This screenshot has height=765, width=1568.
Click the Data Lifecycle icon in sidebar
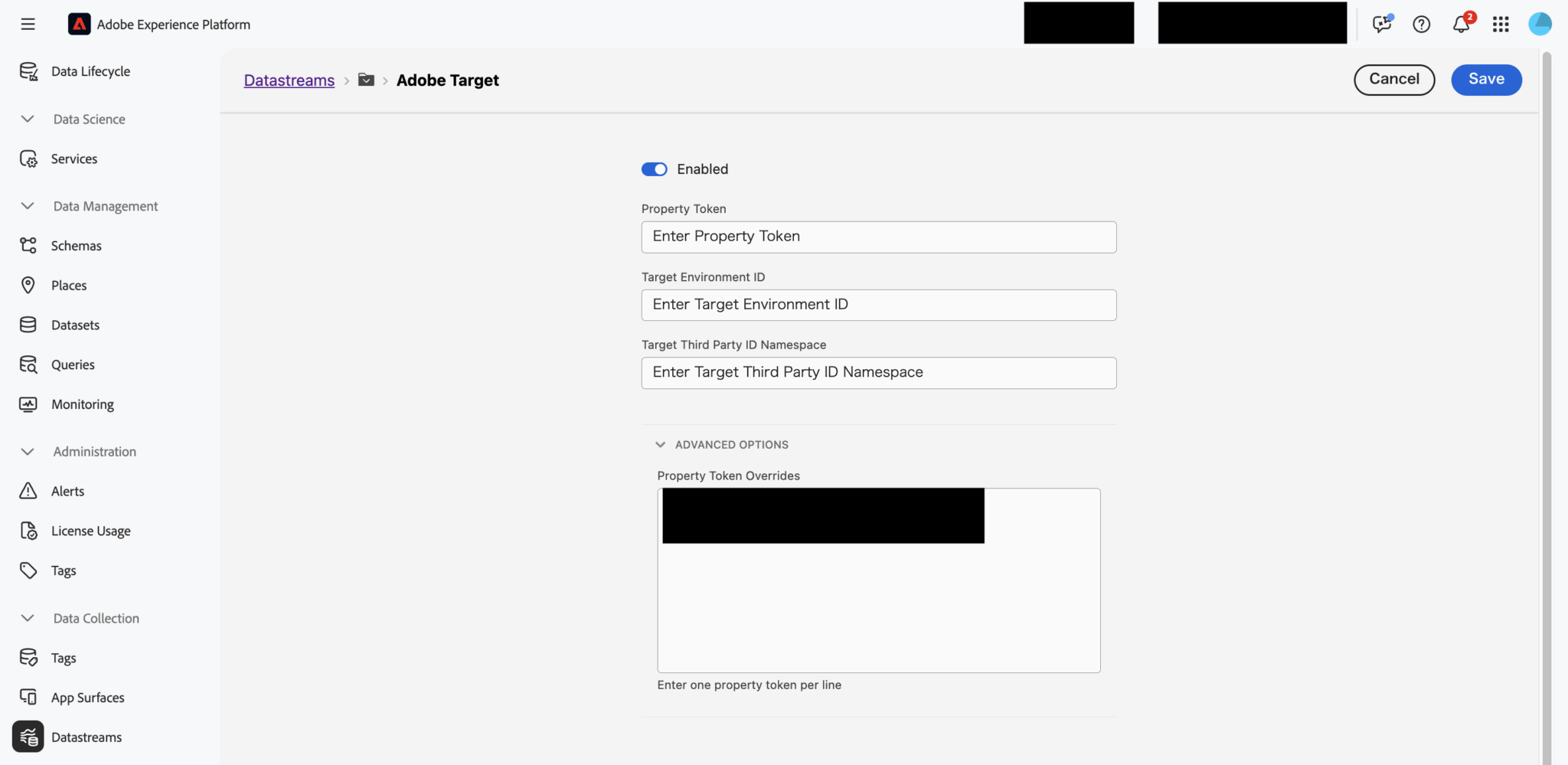click(x=28, y=71)
